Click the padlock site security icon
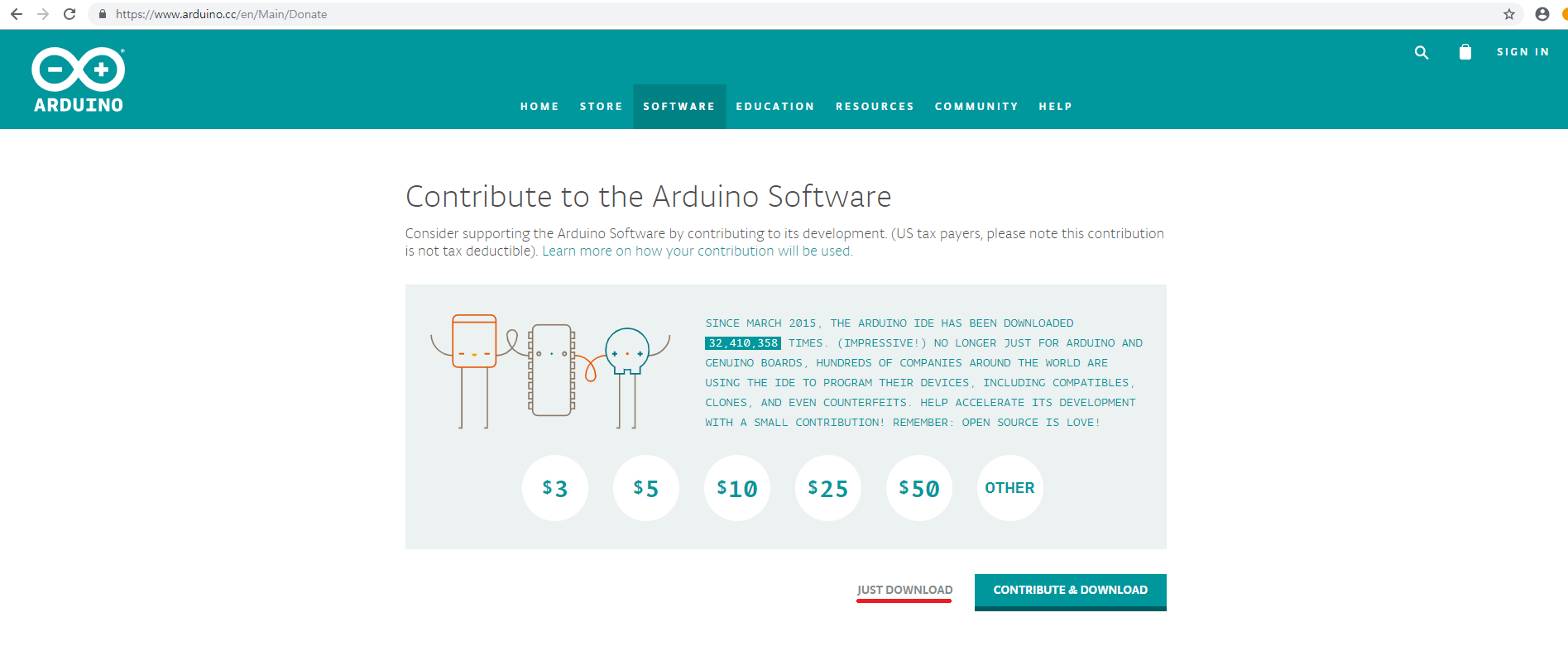Image resolution: width=1568 pixels, height=670 pixels. click(103, 14)
